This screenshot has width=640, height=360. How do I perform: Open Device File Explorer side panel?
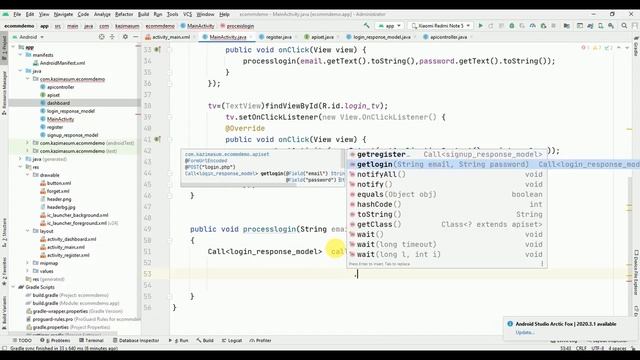click(x=636, y=273)
